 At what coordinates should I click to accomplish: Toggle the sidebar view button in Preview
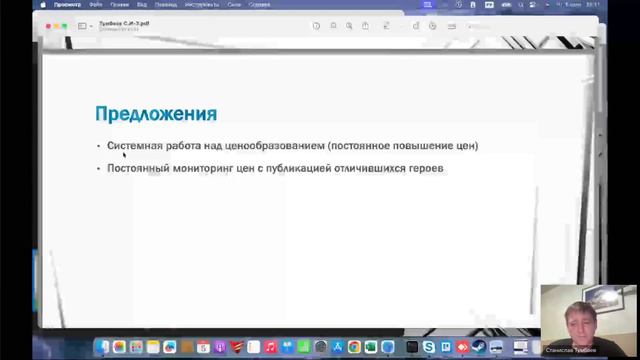[82, 26]
